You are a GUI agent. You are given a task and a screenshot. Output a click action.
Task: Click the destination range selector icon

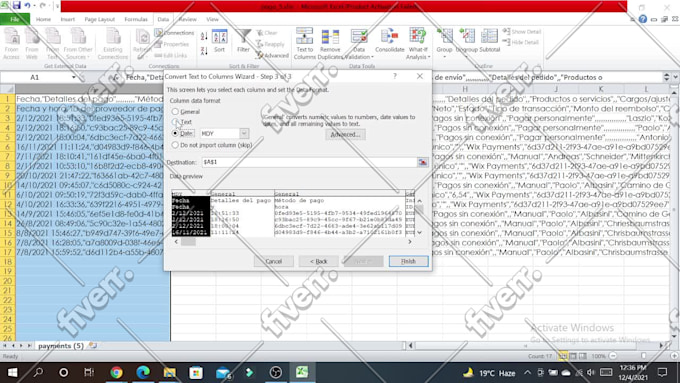click(x=422, y=162)
